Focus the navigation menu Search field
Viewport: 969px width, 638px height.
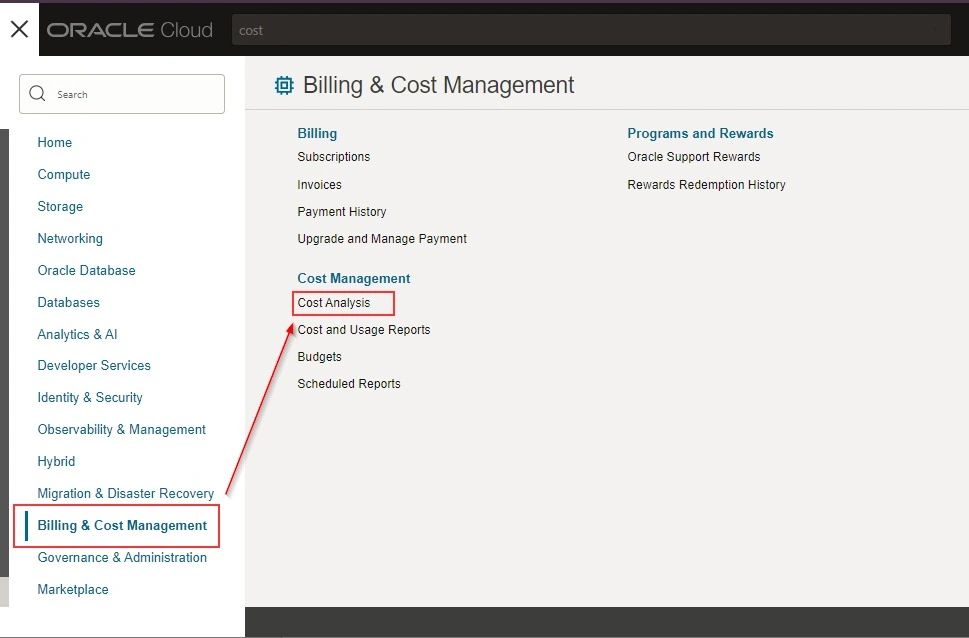coord(122,94)
